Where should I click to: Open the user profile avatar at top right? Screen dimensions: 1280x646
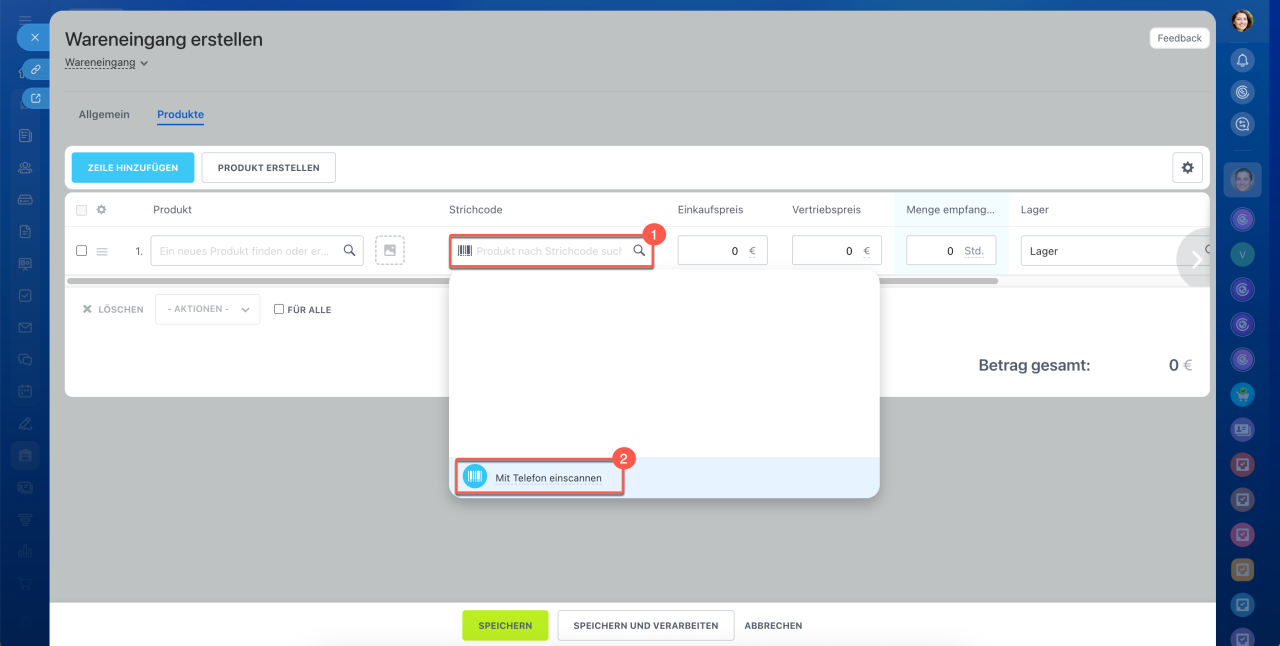(1242, 20)
